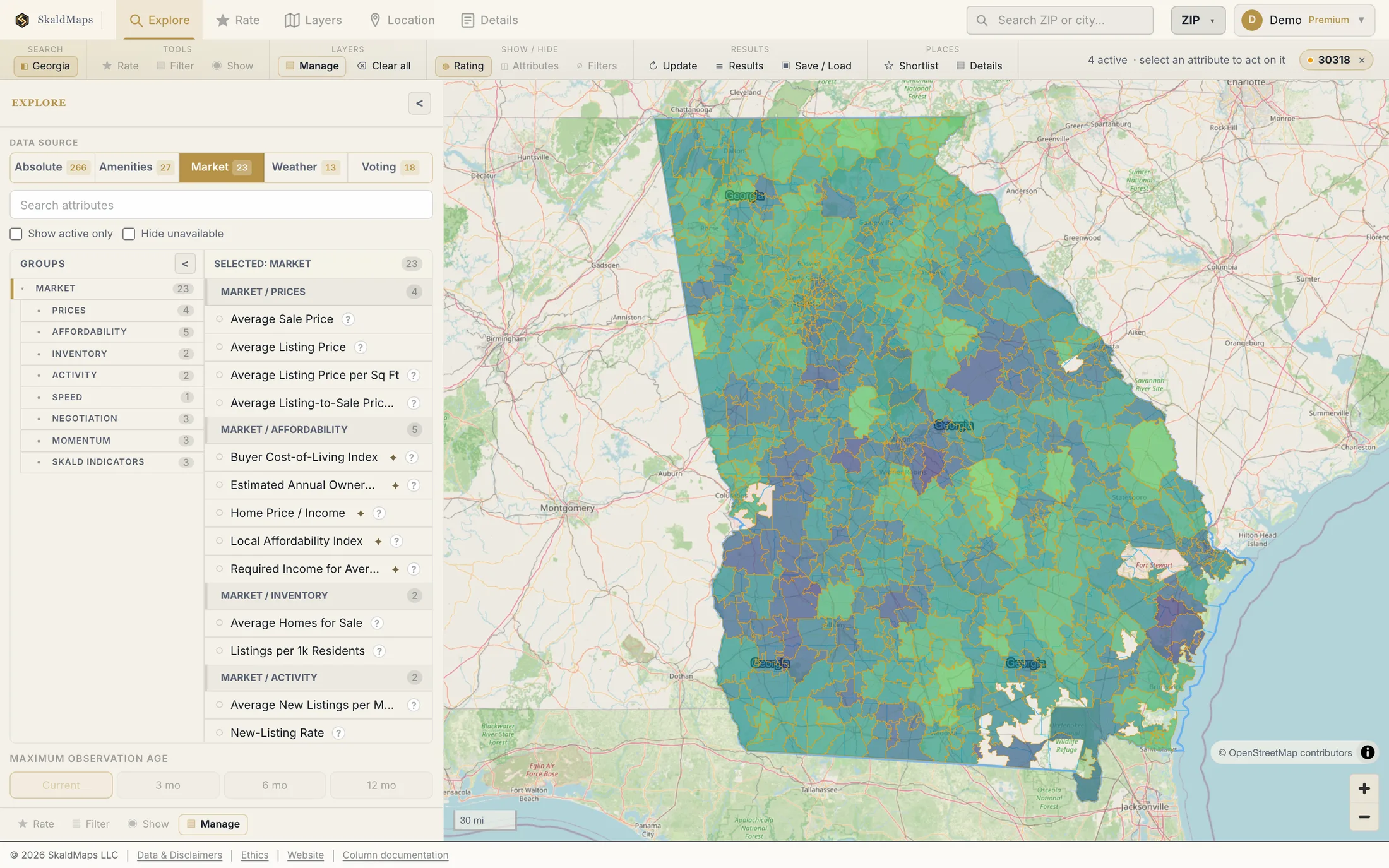1389x868 pixels.
Task: Remove the 30318 chip
Action: tap(1362, 60)
